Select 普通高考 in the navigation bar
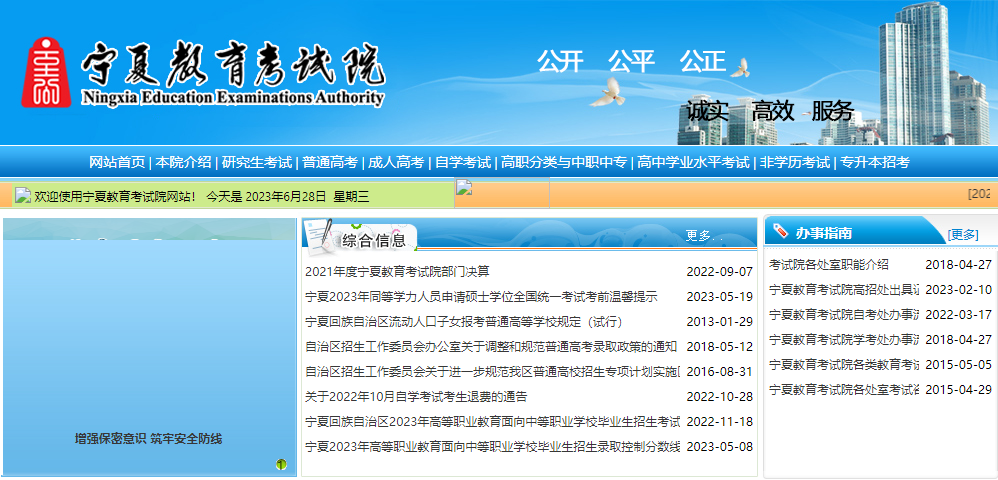Image resolution: width=998 pixels, height=480 pixels. click(x=330, y=162)
